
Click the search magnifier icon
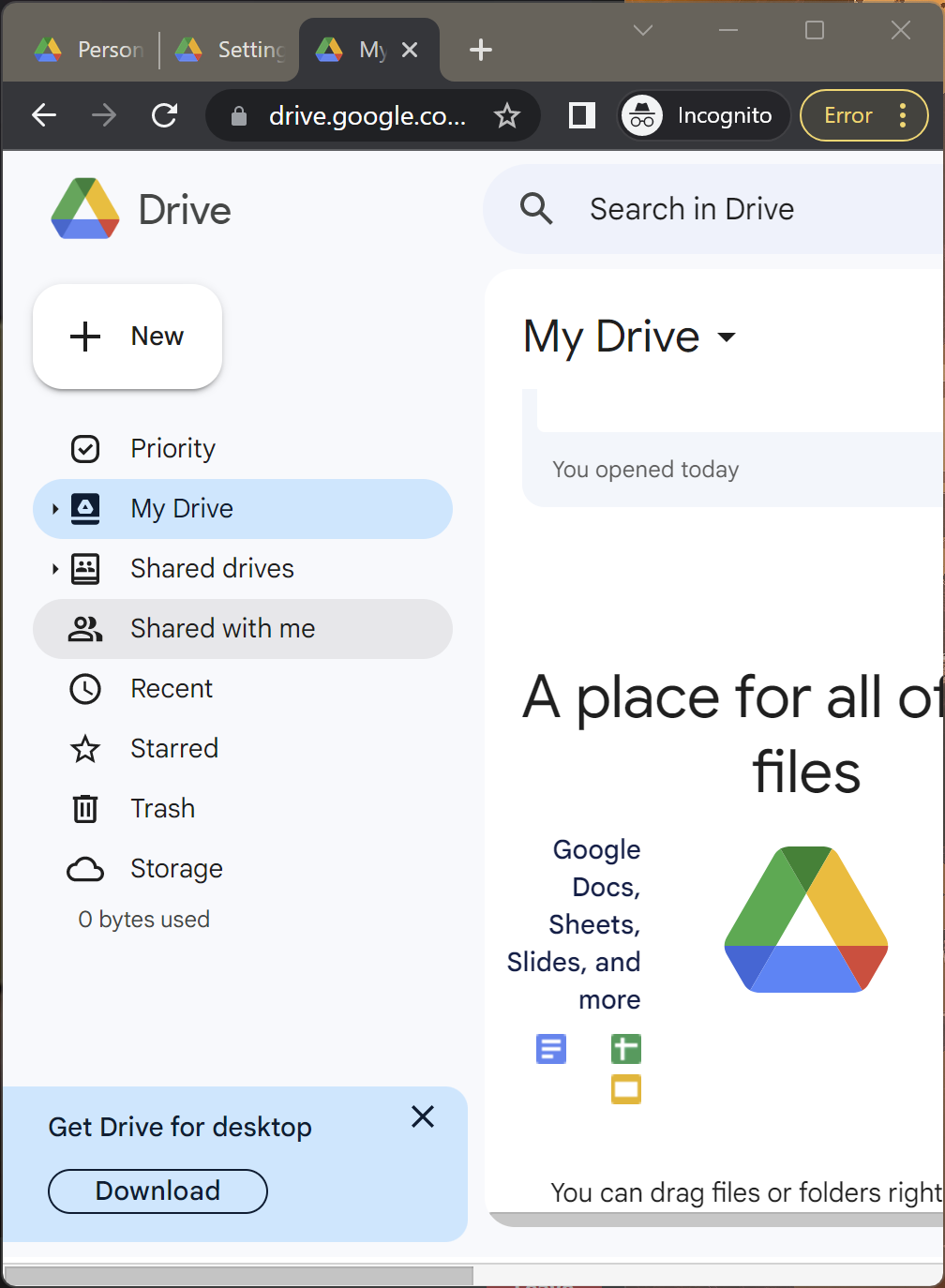(536, 209)
